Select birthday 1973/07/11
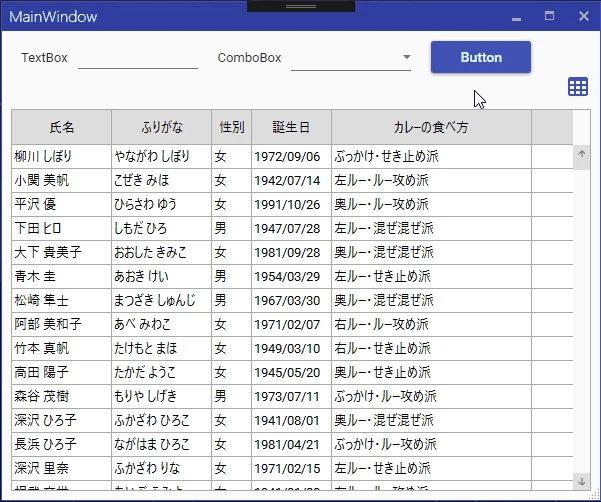The width and height of the screenshot is (601, 502). (291, 396)
